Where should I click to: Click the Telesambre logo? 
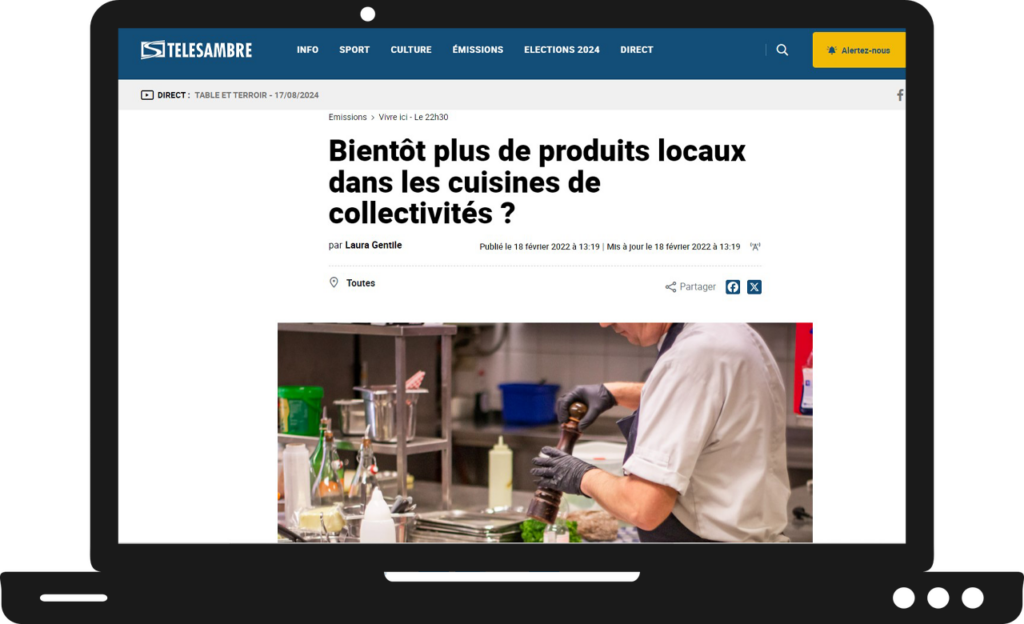196,50
